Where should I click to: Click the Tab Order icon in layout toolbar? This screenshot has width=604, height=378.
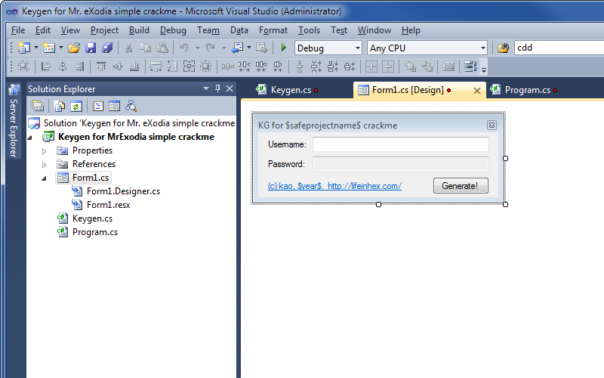click(470, 67)
